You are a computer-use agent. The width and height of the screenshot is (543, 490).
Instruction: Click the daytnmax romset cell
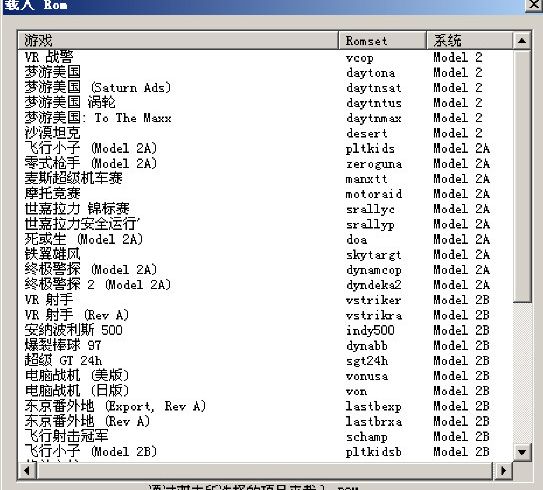click(374, 118)
